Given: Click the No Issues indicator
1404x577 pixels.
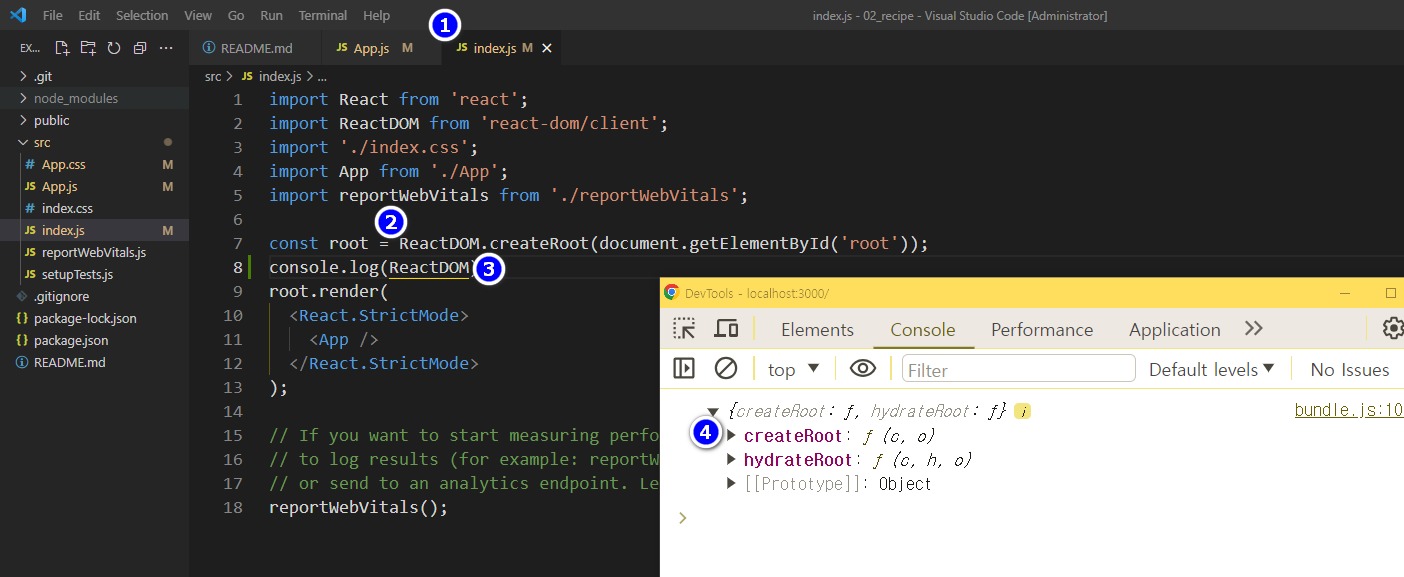Looking at the screenshot, I should [1349, 369].
